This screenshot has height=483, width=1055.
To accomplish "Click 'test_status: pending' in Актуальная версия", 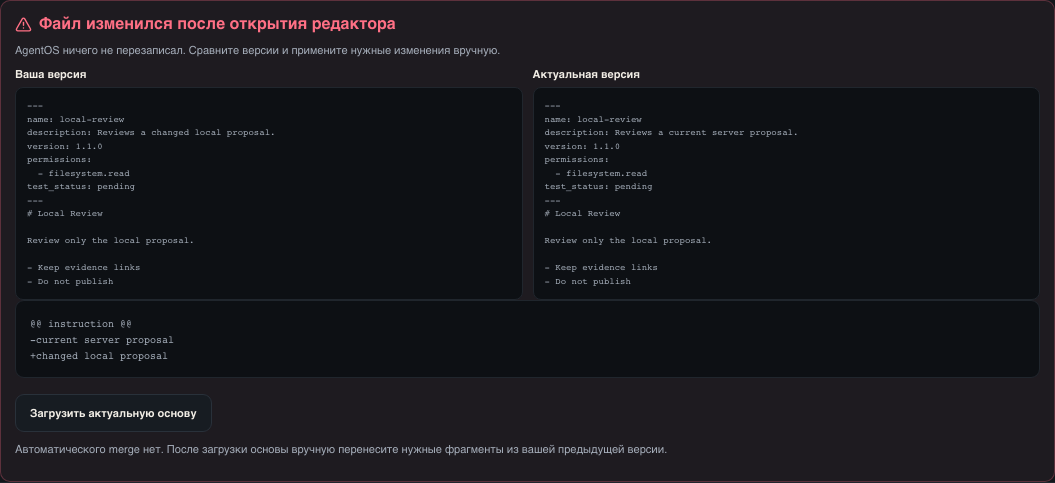I will (598, 186).
